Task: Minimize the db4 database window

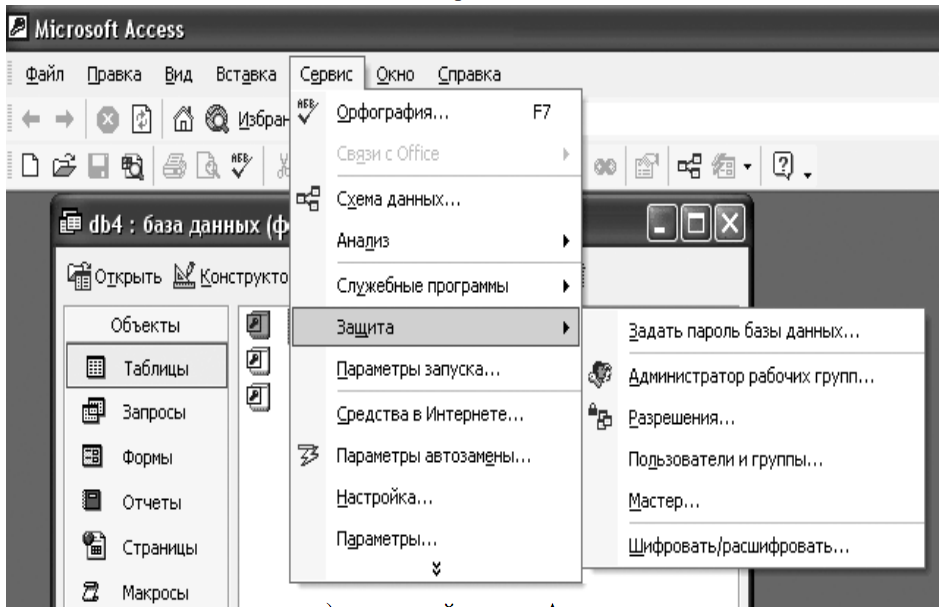Action: [661, 223]
